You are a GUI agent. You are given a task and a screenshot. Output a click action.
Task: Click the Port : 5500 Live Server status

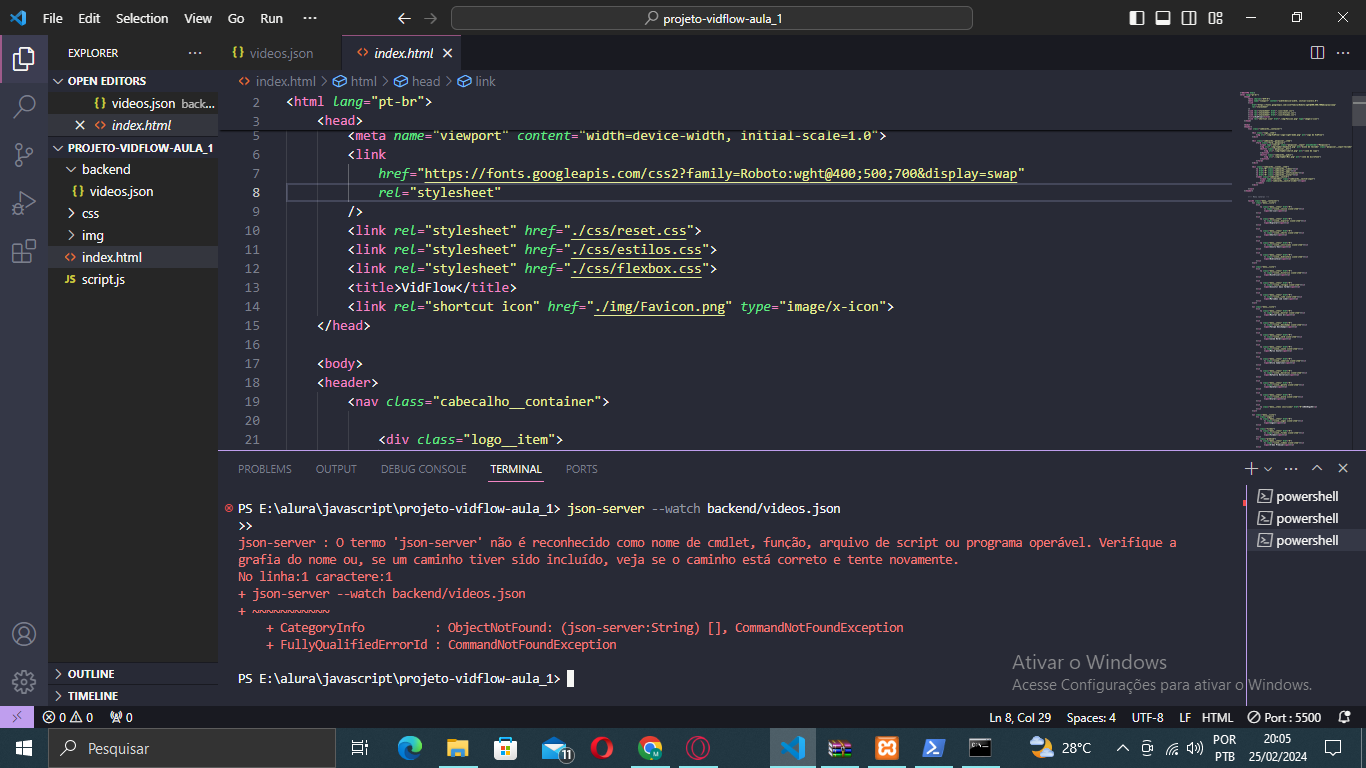pyautogui.click(x=1284, y=717)
